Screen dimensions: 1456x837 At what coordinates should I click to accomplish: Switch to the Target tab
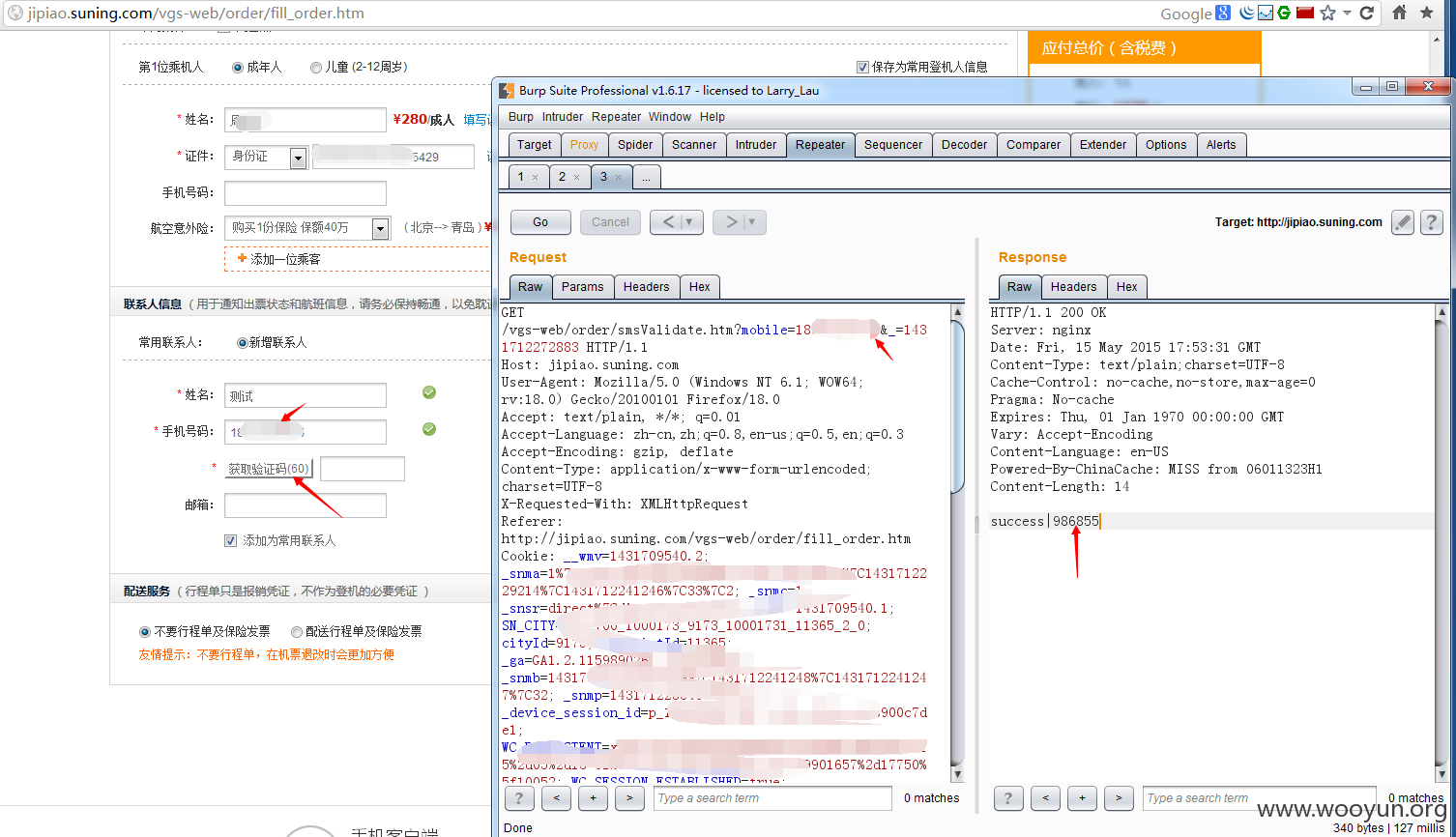coord(535,145)
